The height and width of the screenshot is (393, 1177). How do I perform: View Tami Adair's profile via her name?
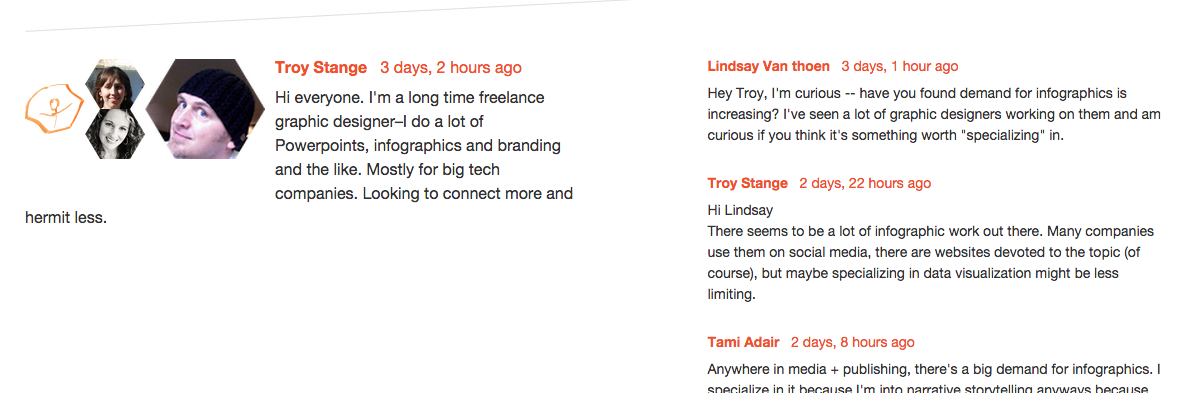[x=743, y=342]
